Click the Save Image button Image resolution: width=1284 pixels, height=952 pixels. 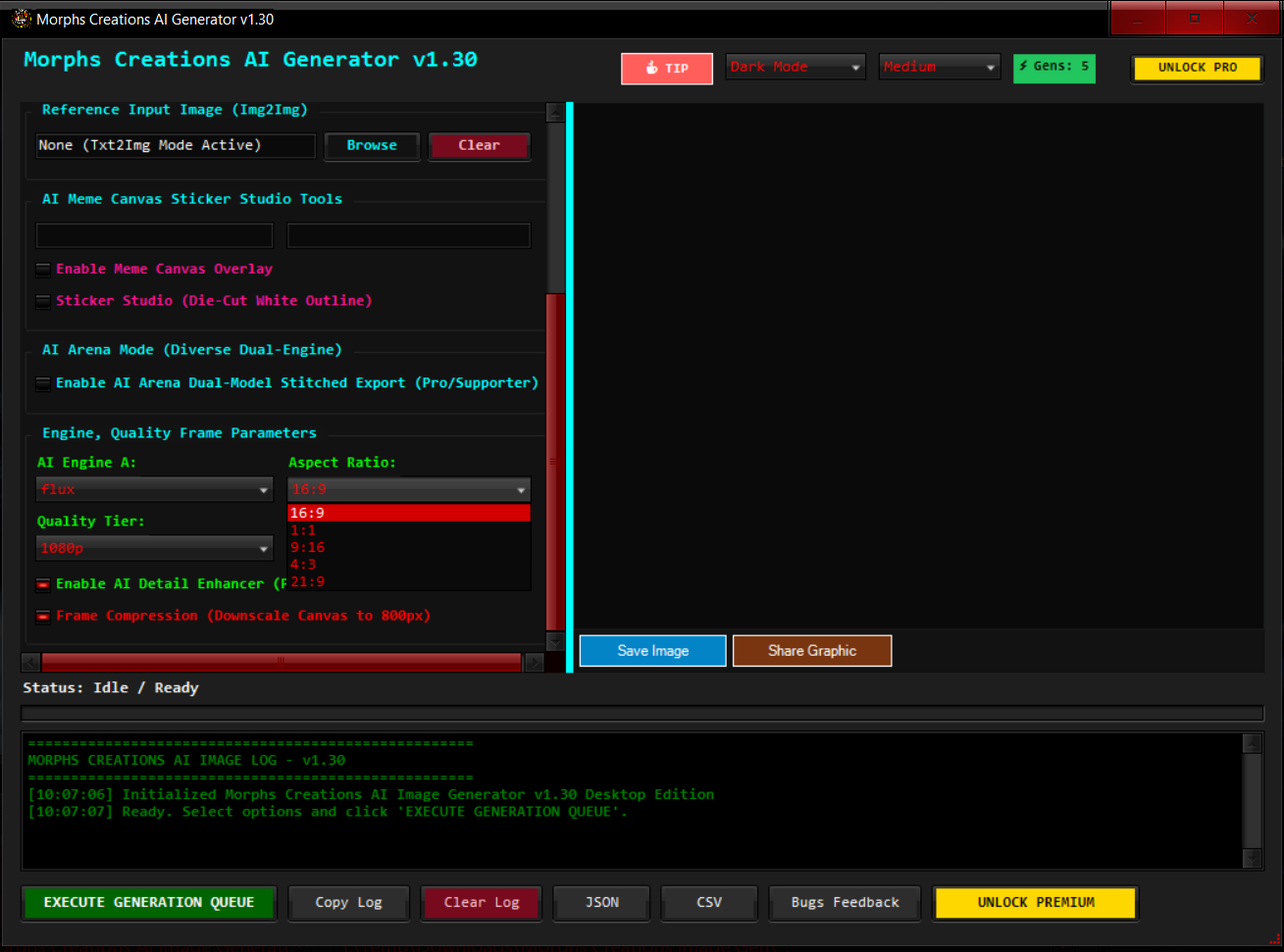[x=652, y=651]
